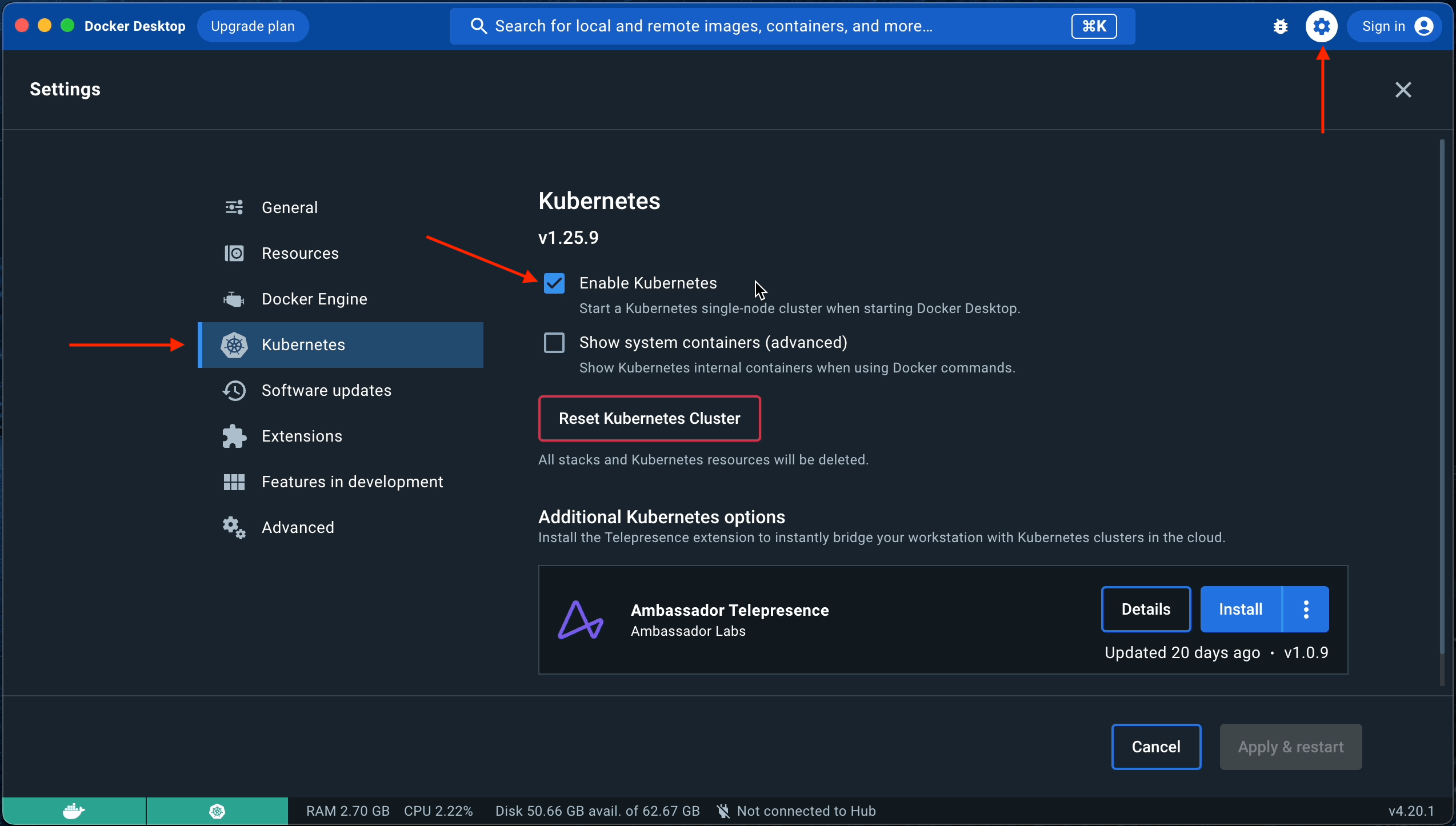
Task: Open the Settings gear in title bar
Action: tap(1321, 26)
